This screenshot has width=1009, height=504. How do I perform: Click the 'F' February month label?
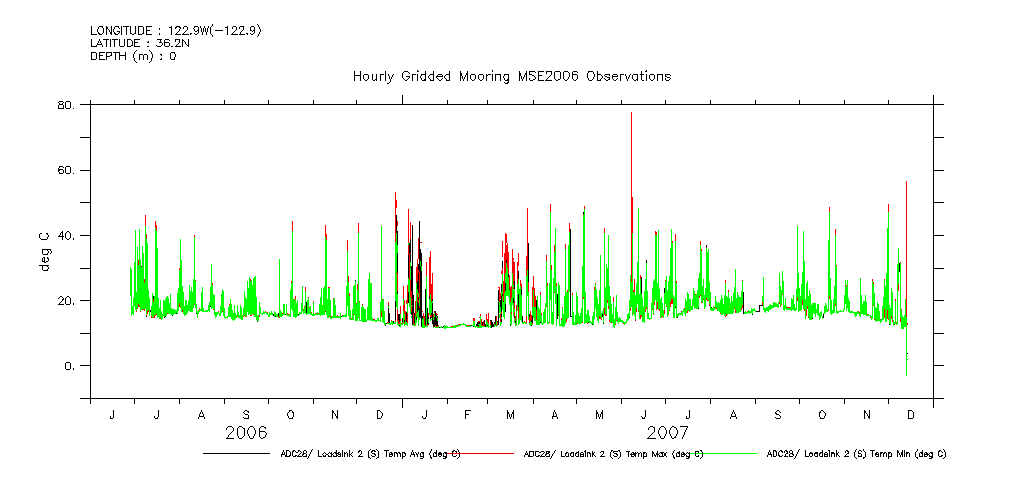(x=467, y=415)
